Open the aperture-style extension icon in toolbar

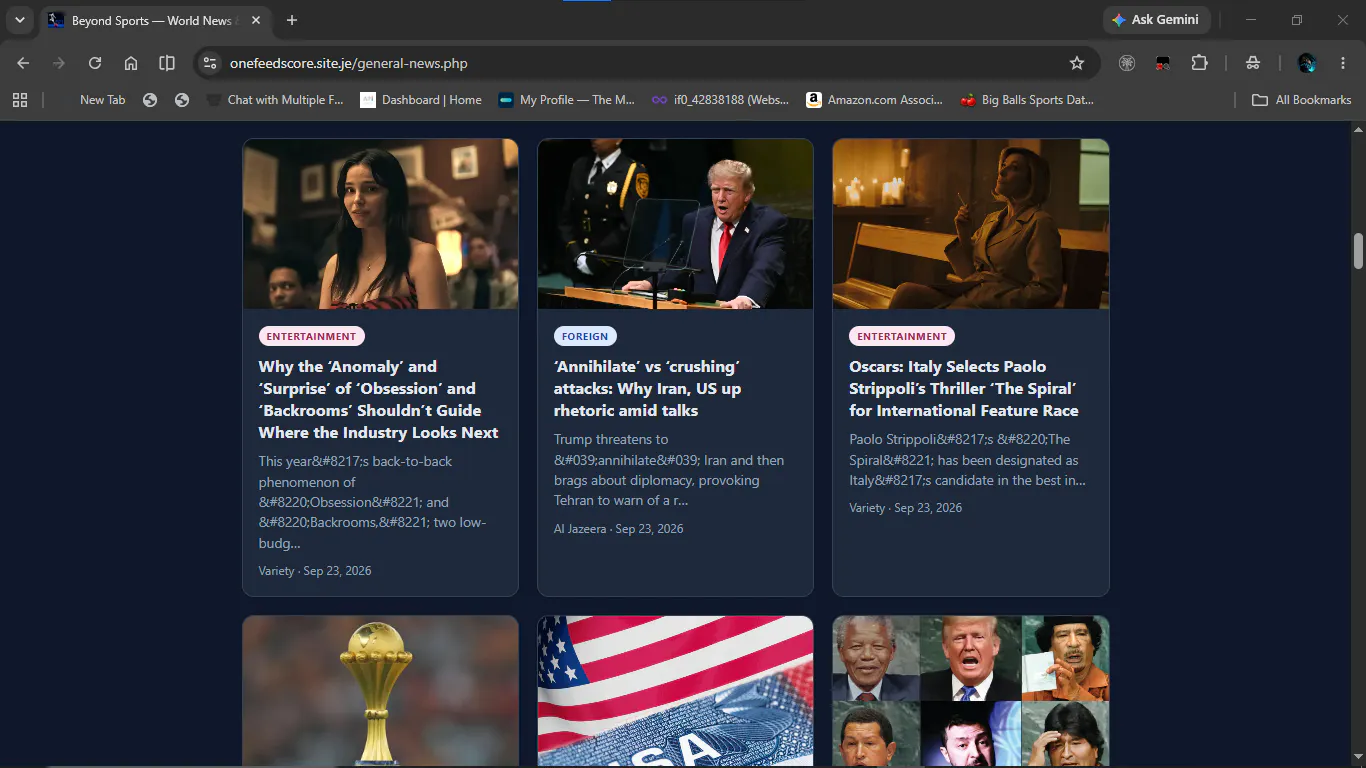[x=1127, y=63]
